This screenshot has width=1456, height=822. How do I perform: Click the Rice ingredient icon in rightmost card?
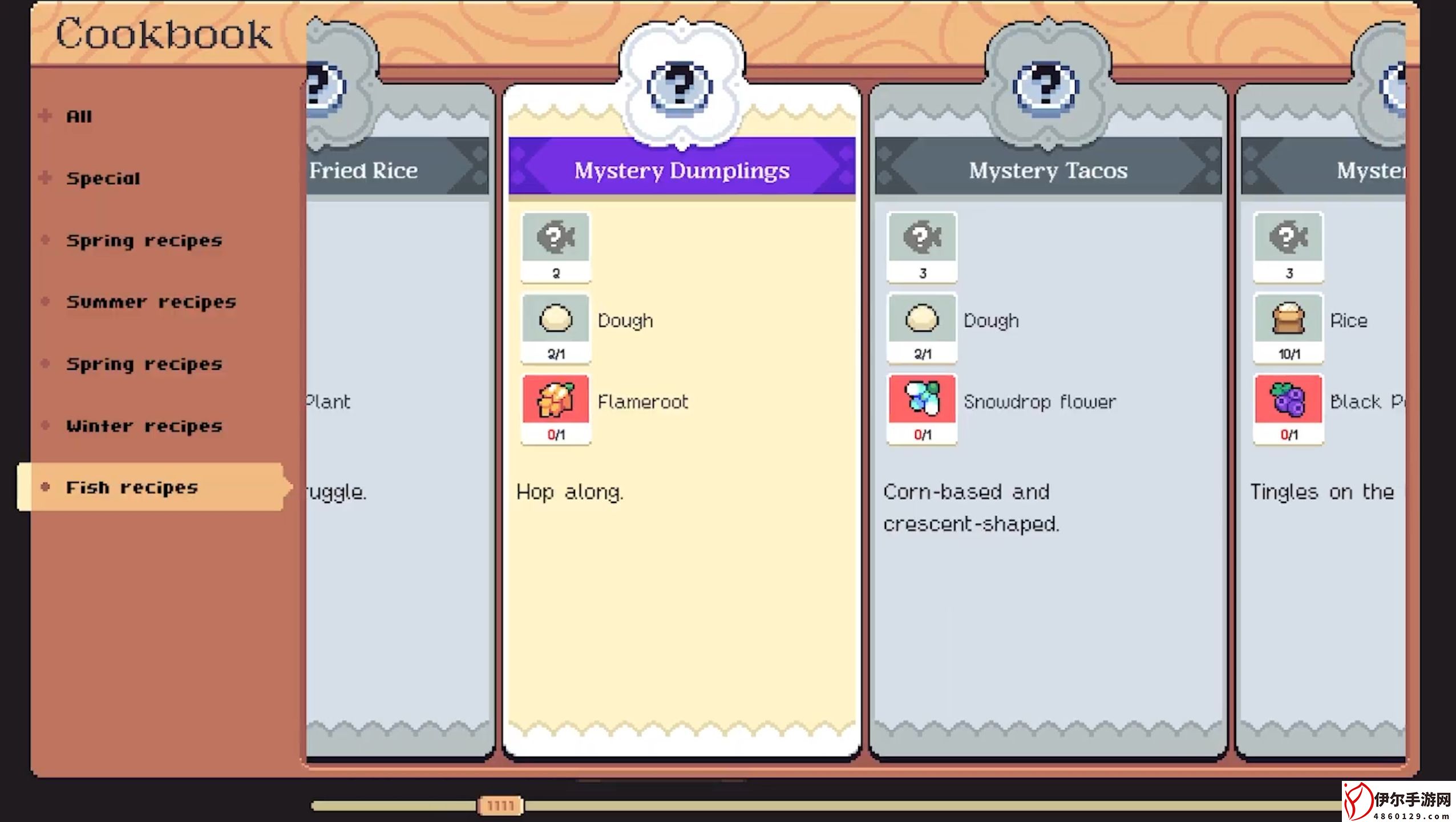tap(1289, 318)
